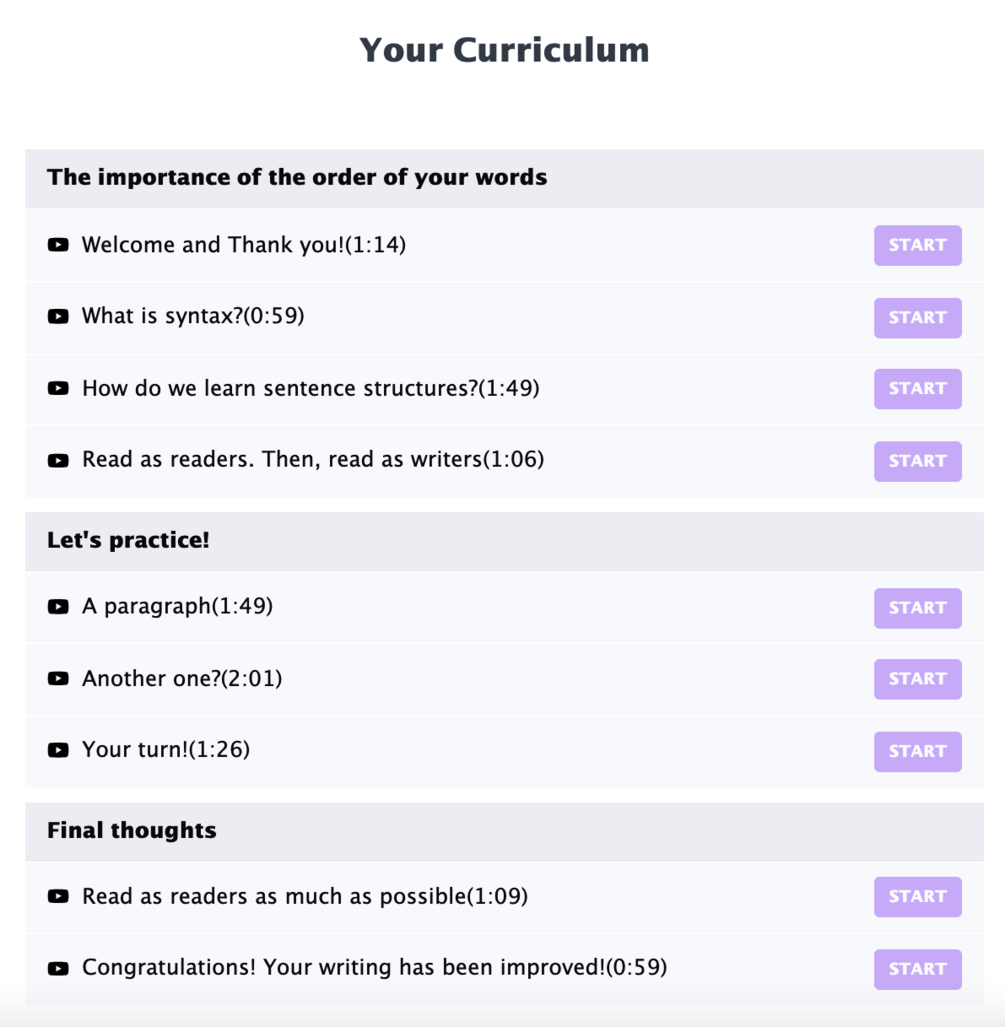Viewport: 1005px width, 1027px height.
Task: Select the Let's practice! section header
Action: point(128,541)
